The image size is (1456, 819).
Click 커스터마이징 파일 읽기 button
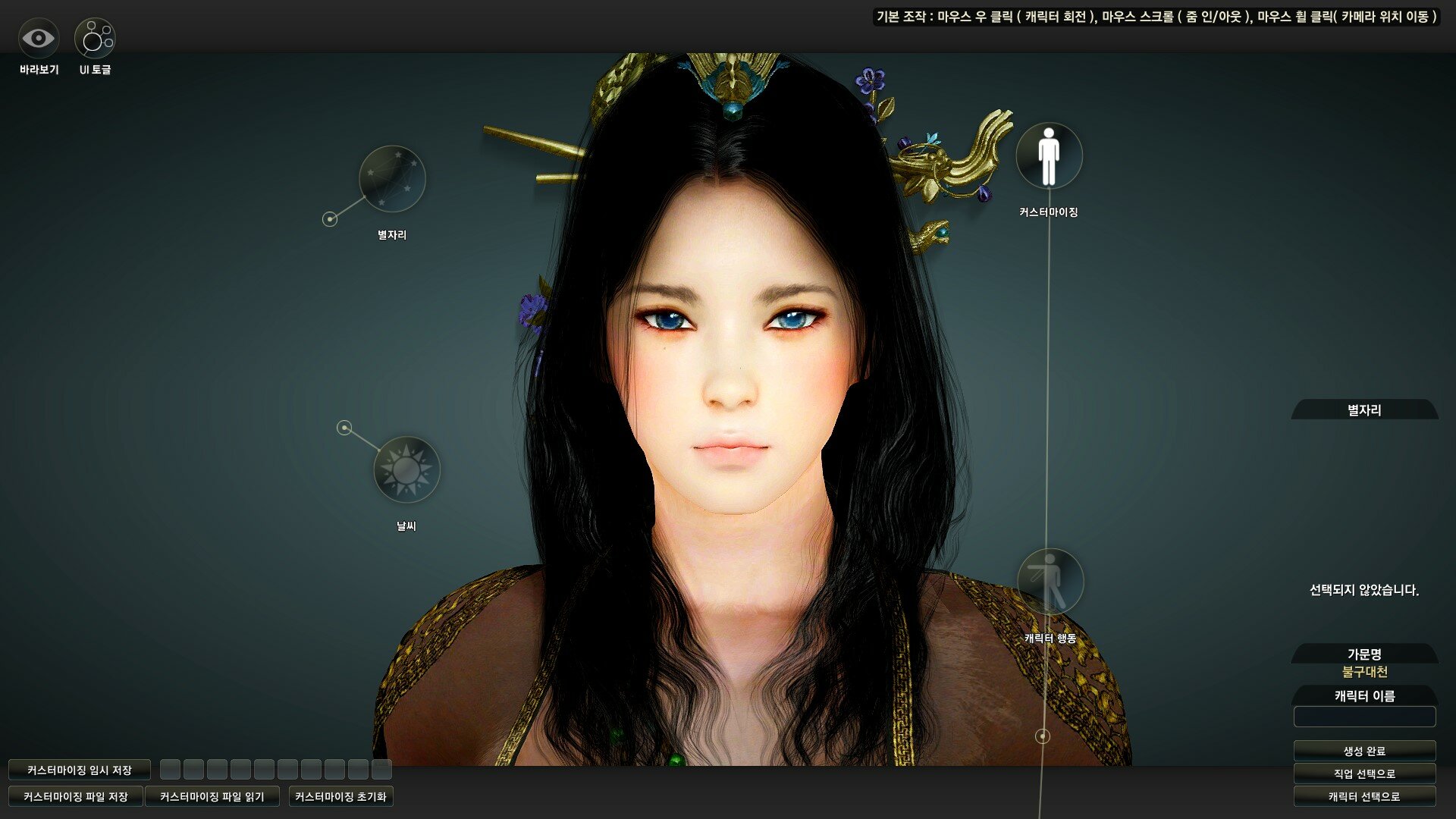212,796
